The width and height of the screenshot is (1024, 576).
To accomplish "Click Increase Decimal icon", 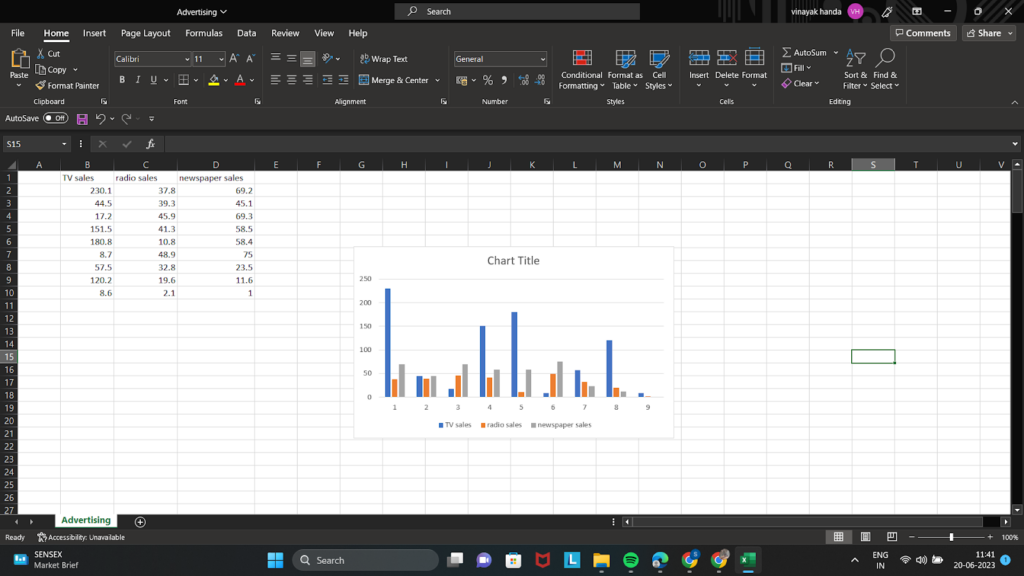I will (x=524, y=80).
